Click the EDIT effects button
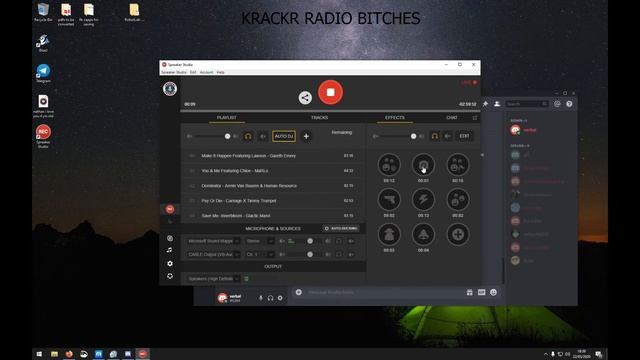 pos(464,136)
